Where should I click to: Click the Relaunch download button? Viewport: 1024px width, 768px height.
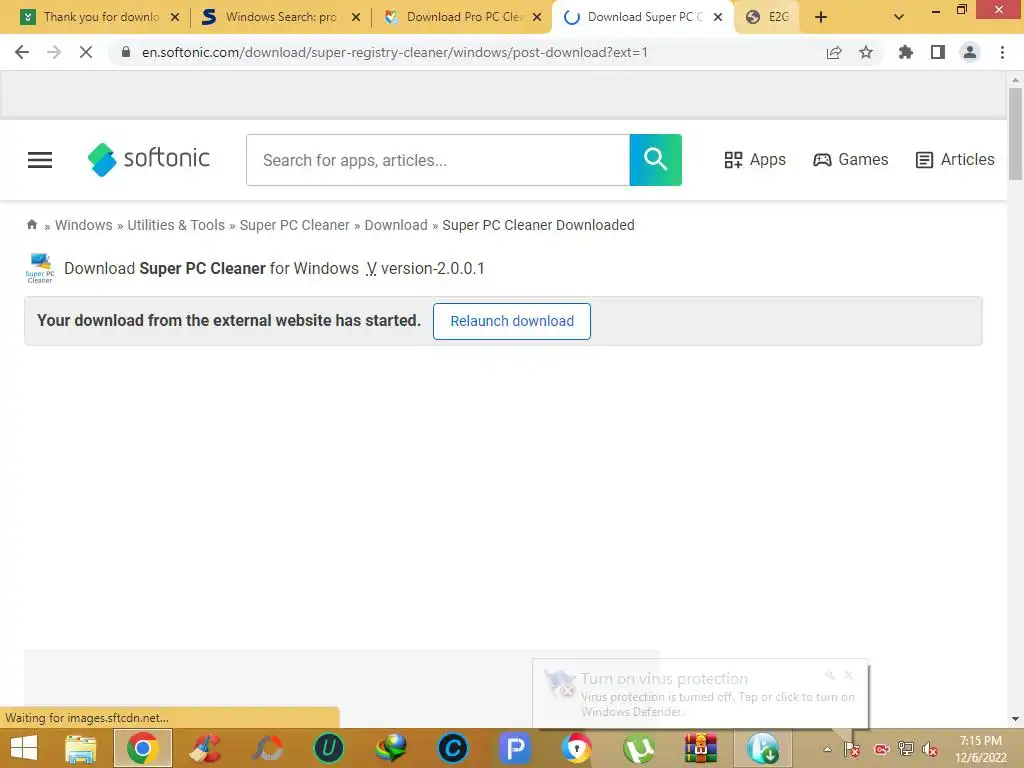tap(512, 321)
